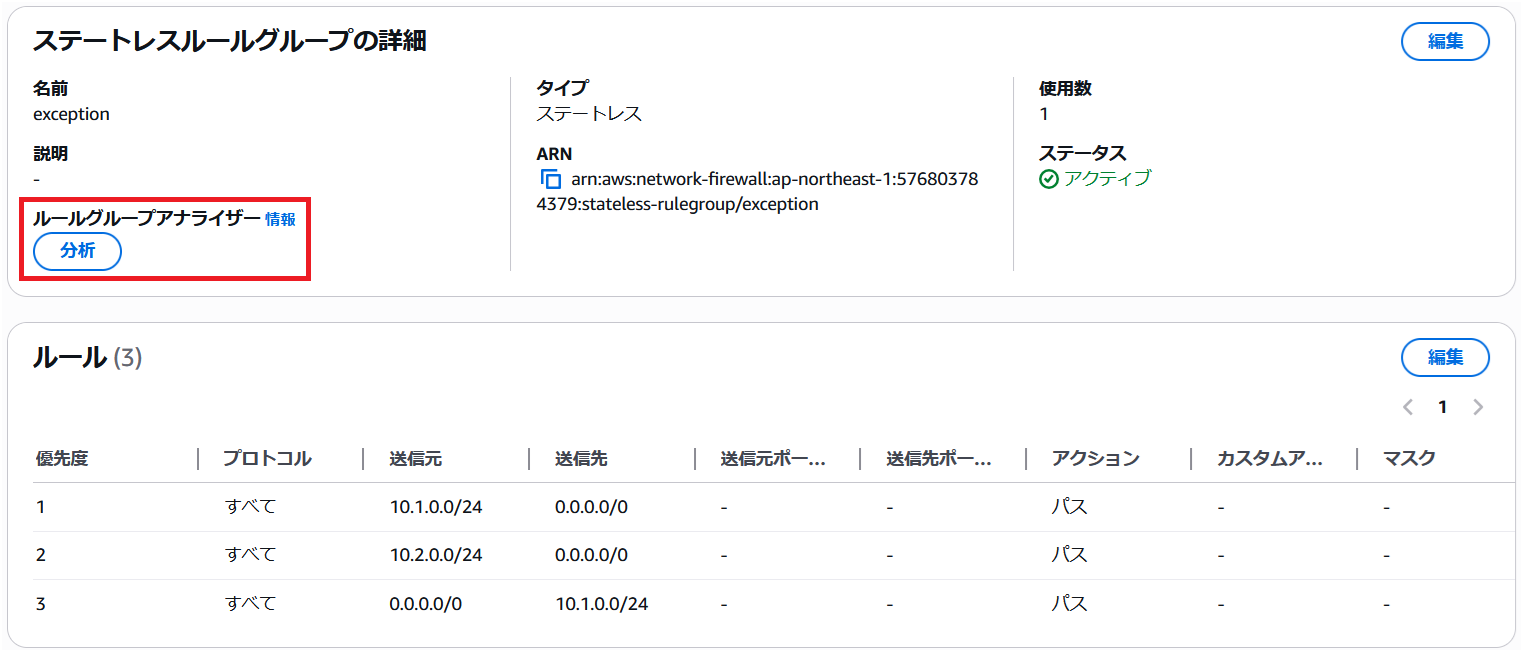Click the 送信元 column header
Image resolution: width=1523 pixels, height=652 pixels.
[415, 458]
